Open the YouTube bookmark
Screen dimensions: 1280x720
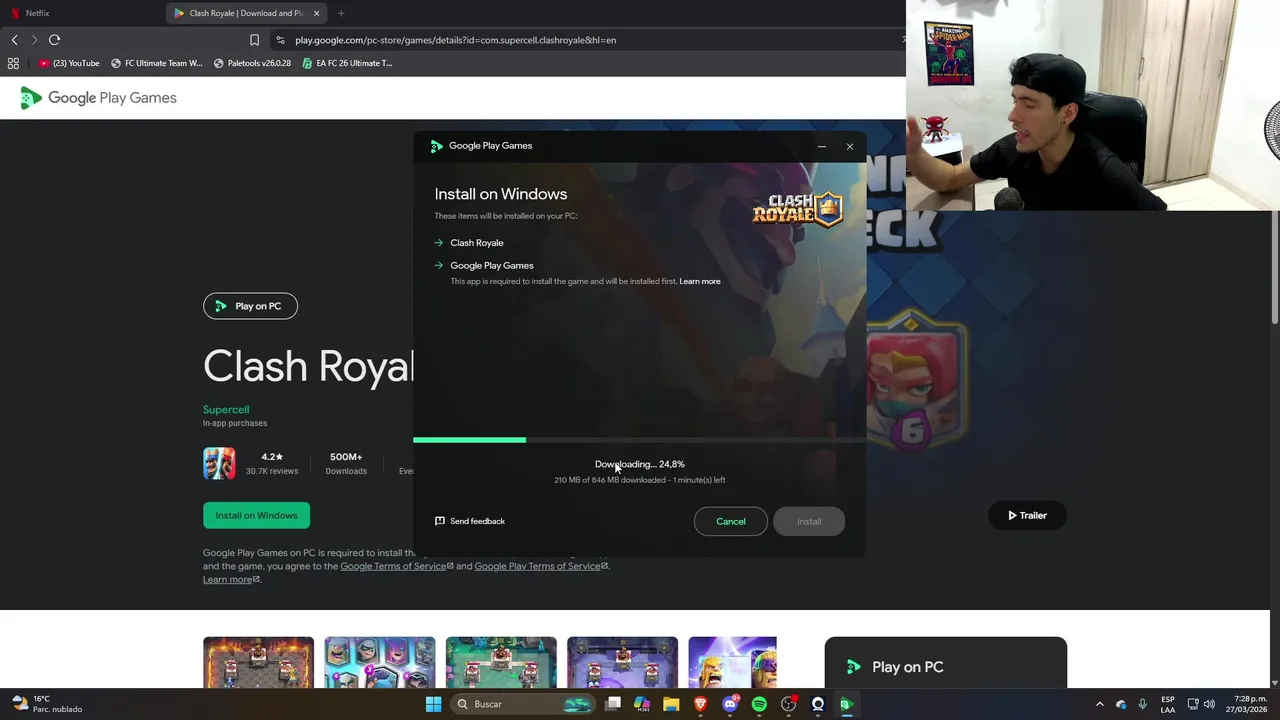pyautogui.click(x=69, y=63)
